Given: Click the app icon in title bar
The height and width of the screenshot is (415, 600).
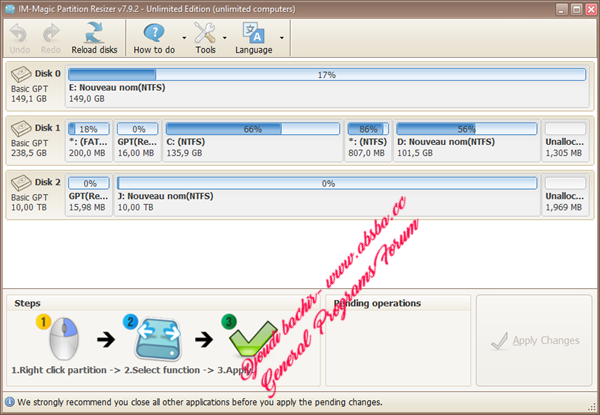Looking at the screenshot, I should pyautogui.click(x=10, y=8).
